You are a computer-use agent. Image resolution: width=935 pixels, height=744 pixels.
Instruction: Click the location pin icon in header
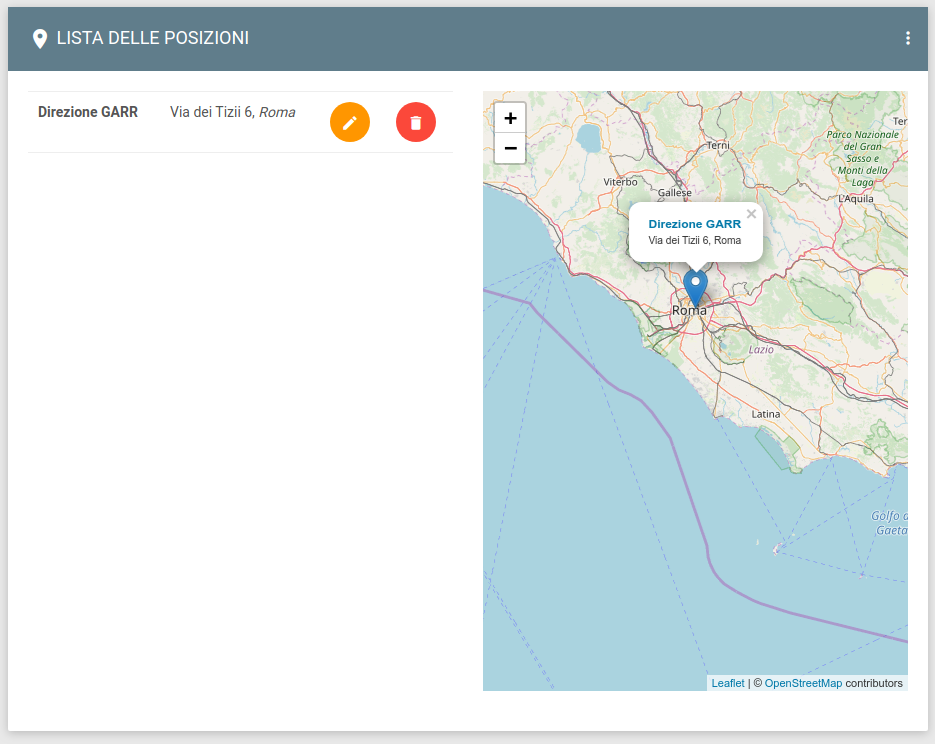click(40, 39)
